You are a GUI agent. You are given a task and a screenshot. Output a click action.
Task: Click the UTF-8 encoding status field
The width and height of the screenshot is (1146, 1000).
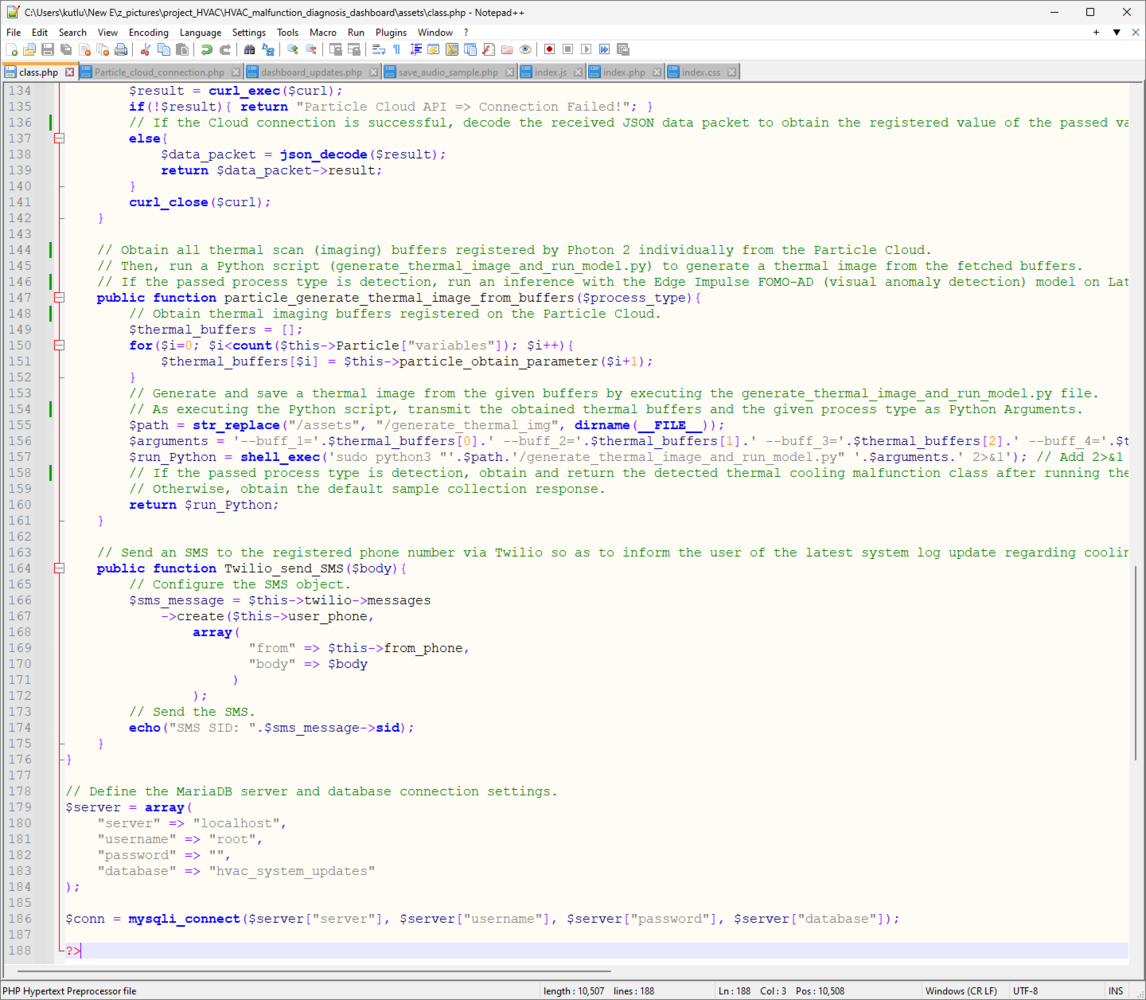(x=1025, y=991)
